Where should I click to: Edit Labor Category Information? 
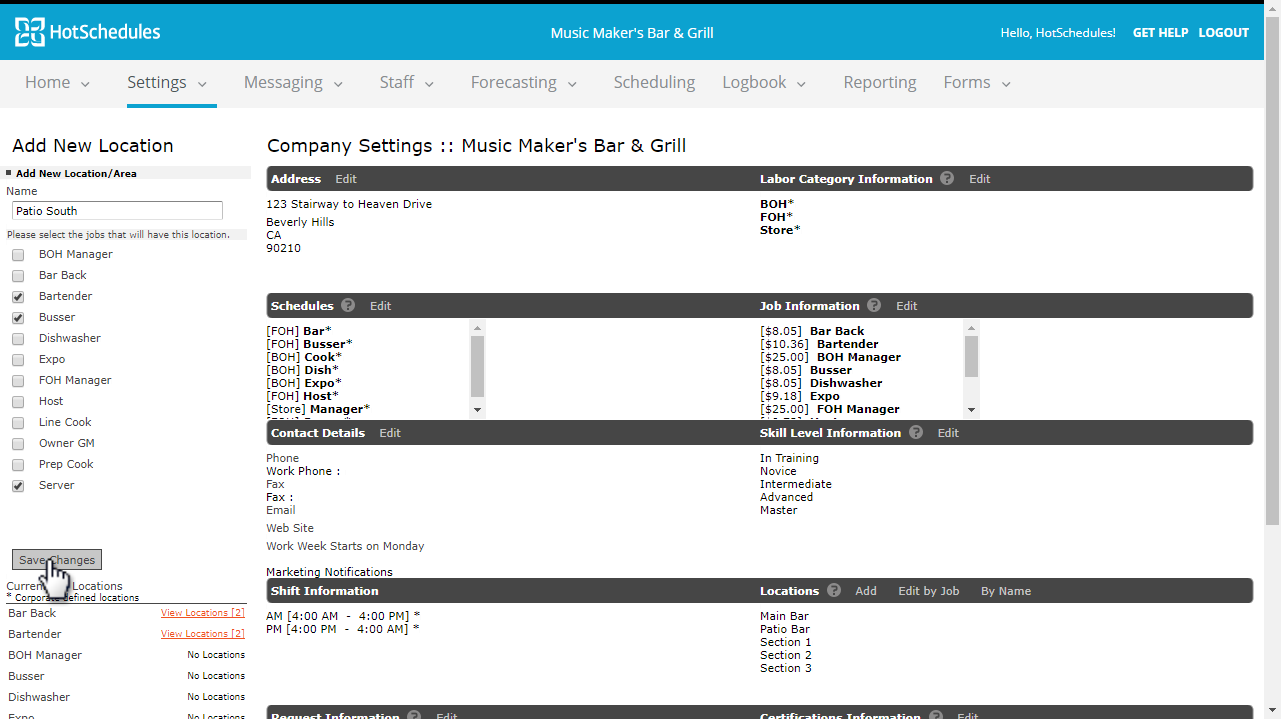pos(980,179)
